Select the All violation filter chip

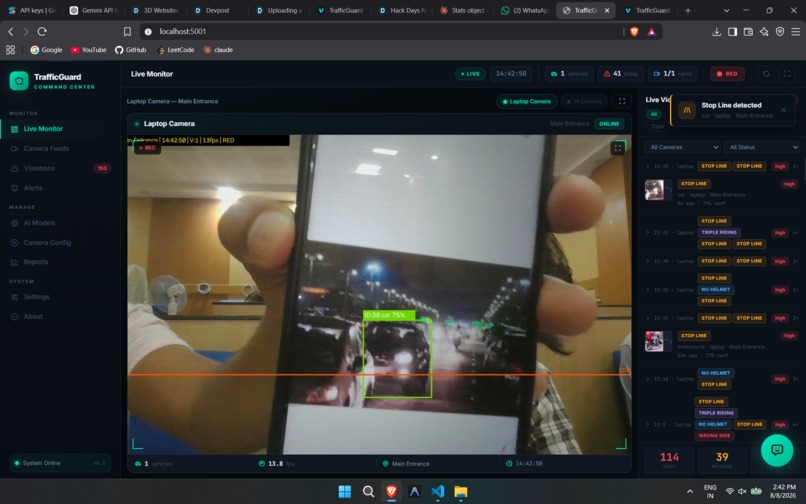click(x=654, y=114)
